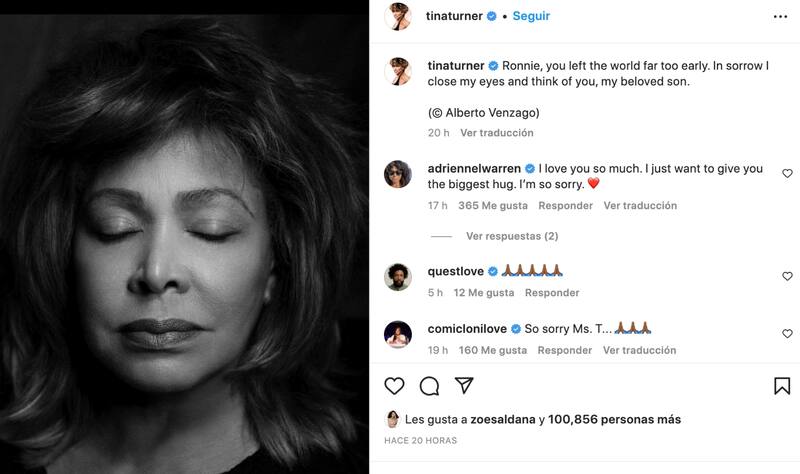Viewport: 800px width, 474px height.
Task: Like adriennelwarren's comment with the heart
Action: [787, 174]
